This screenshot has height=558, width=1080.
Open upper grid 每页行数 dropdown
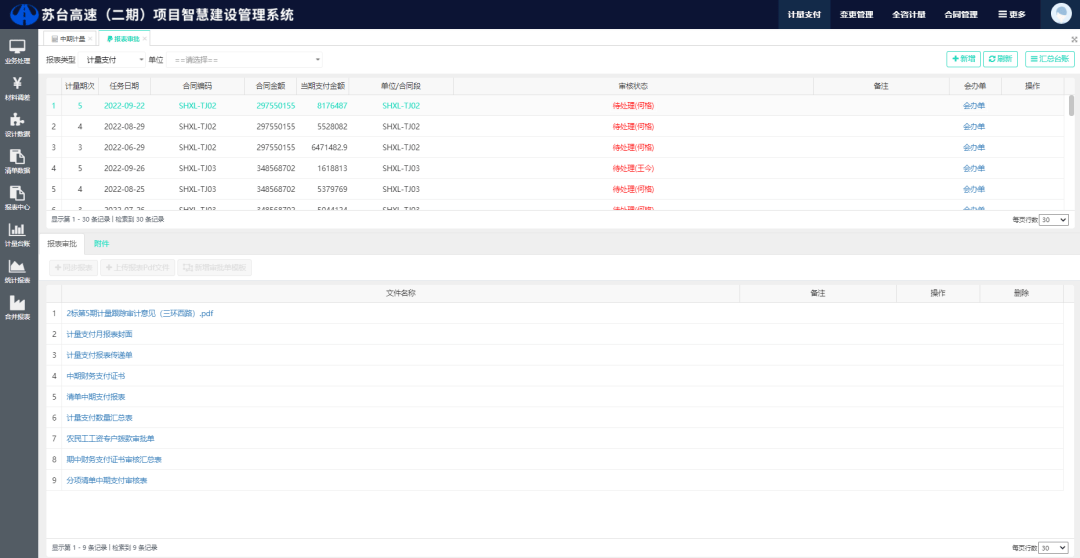[1054, 220]
